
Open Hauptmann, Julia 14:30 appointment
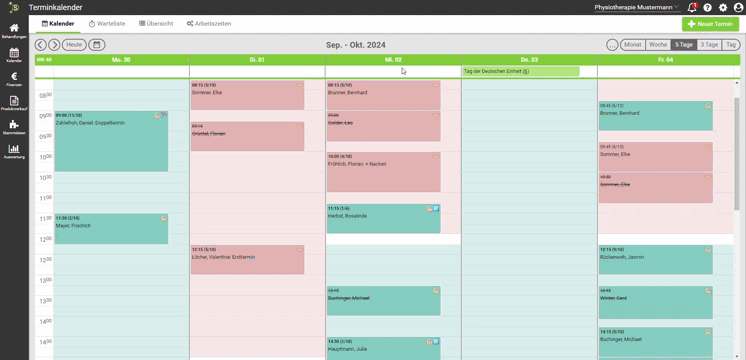[383, 349]
